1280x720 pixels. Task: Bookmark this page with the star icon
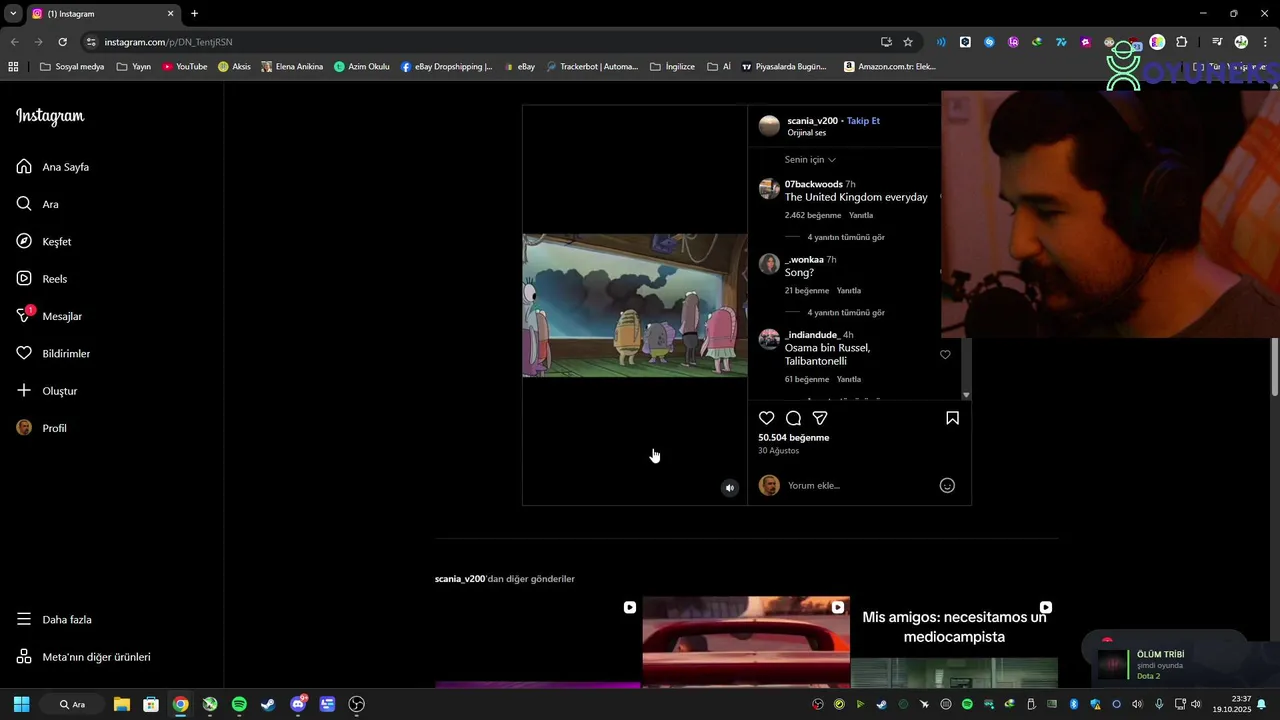(x=908, y=42)
